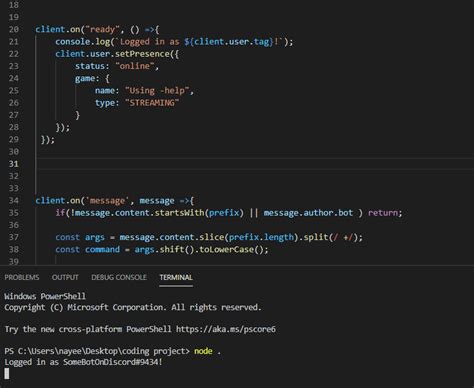This screenshot has height=388, width=474.
Task: Place cursor on empty line 31
Action: click(255, 164)
